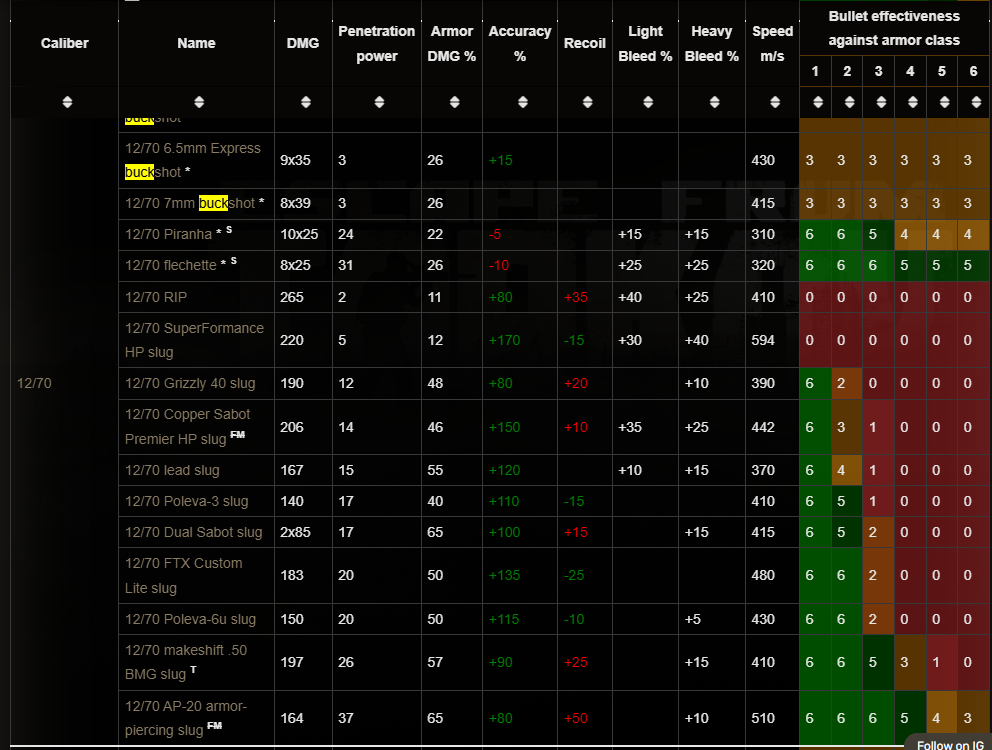Sort by Speed m/s arrows
The image size is (992, 750).
click(772, 102)
